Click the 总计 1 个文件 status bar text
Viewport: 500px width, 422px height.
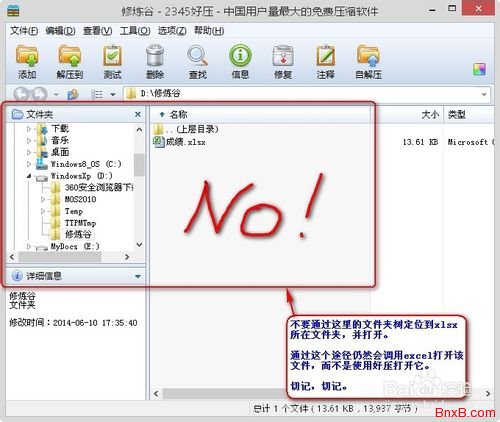click(x=335, y=408)
